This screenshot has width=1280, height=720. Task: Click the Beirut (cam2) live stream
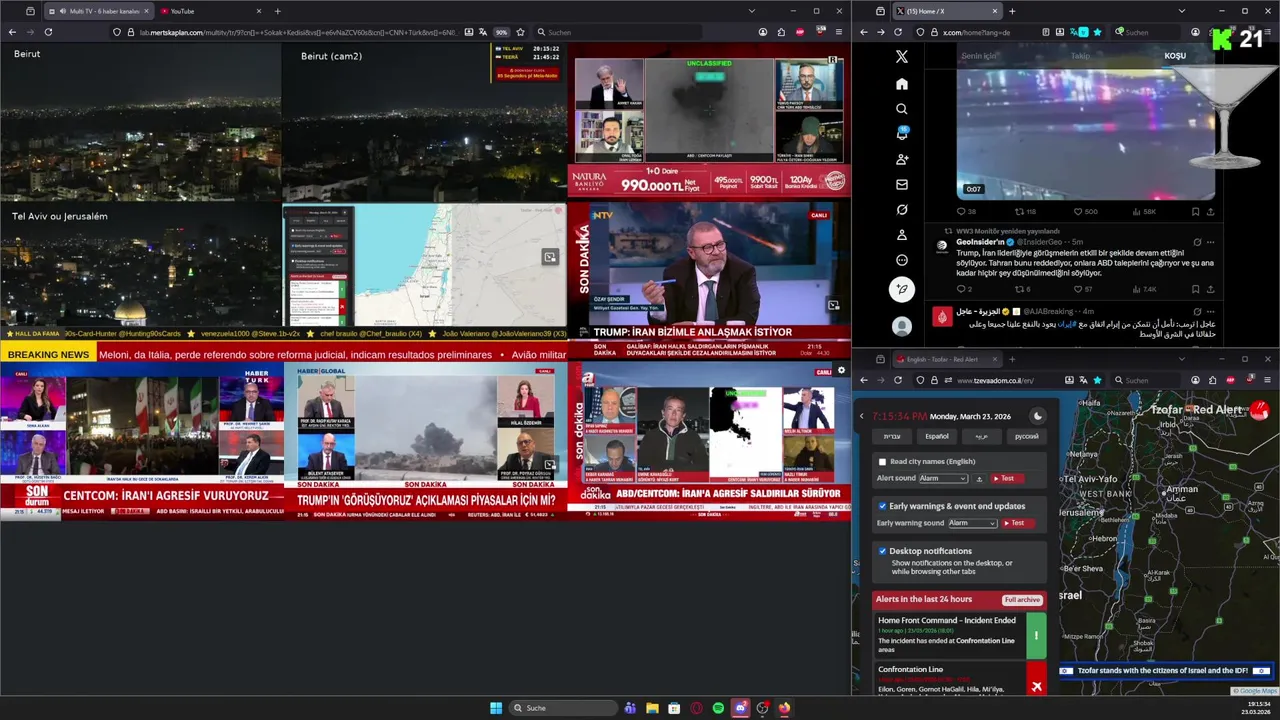[x=424, y=122]
